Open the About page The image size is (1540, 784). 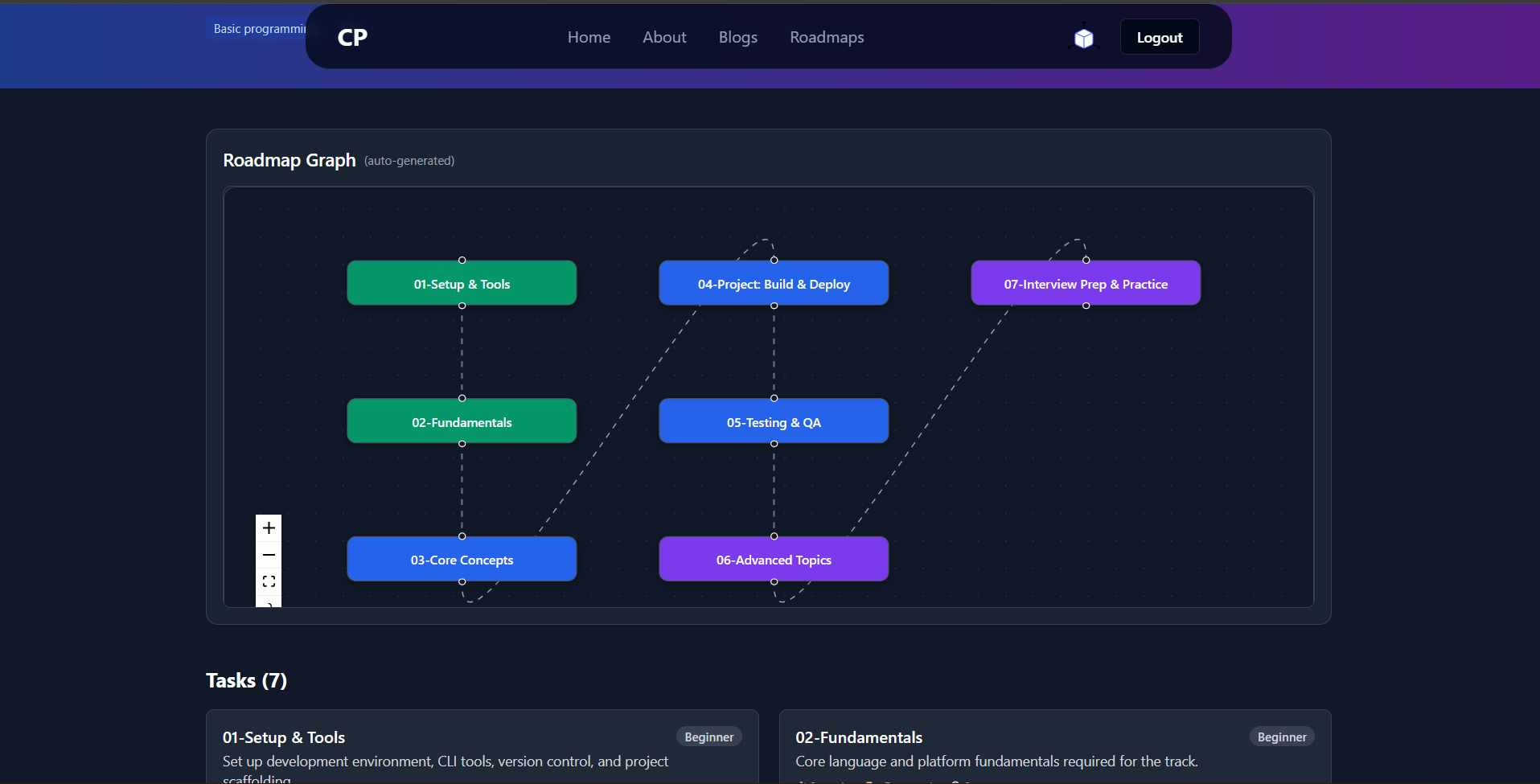[x=664, y=37]
